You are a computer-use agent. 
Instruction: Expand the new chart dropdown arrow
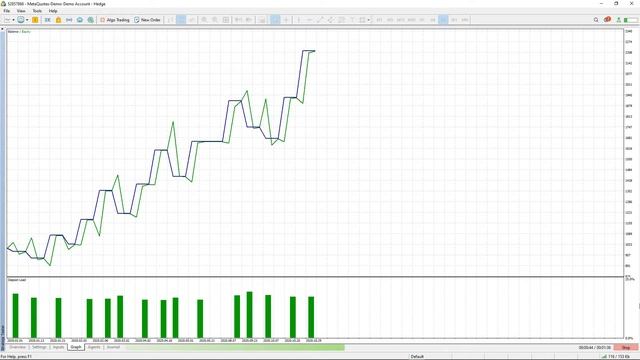pyautogui.click(x=13, y=20)
